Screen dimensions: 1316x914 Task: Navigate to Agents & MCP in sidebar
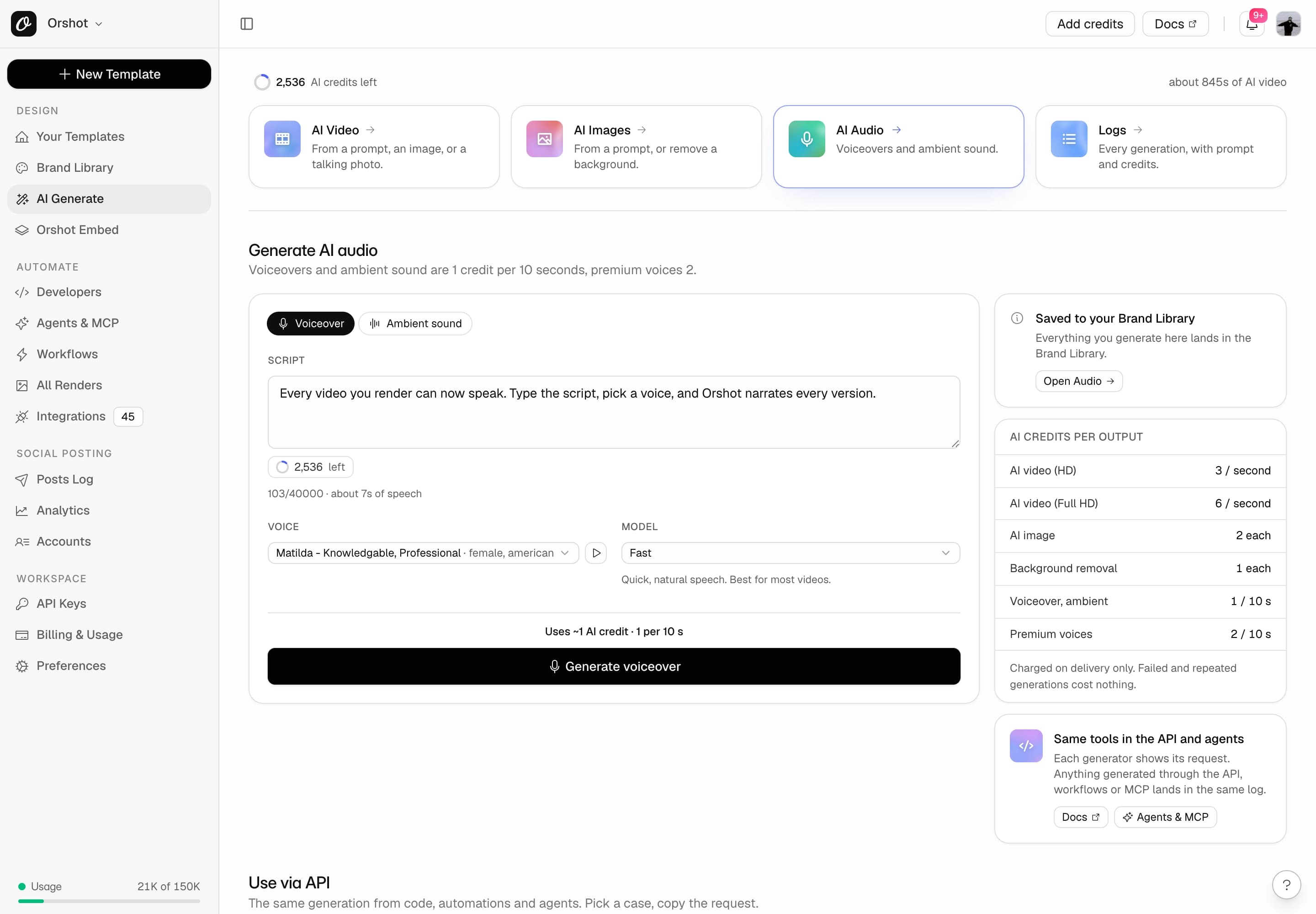109,323
